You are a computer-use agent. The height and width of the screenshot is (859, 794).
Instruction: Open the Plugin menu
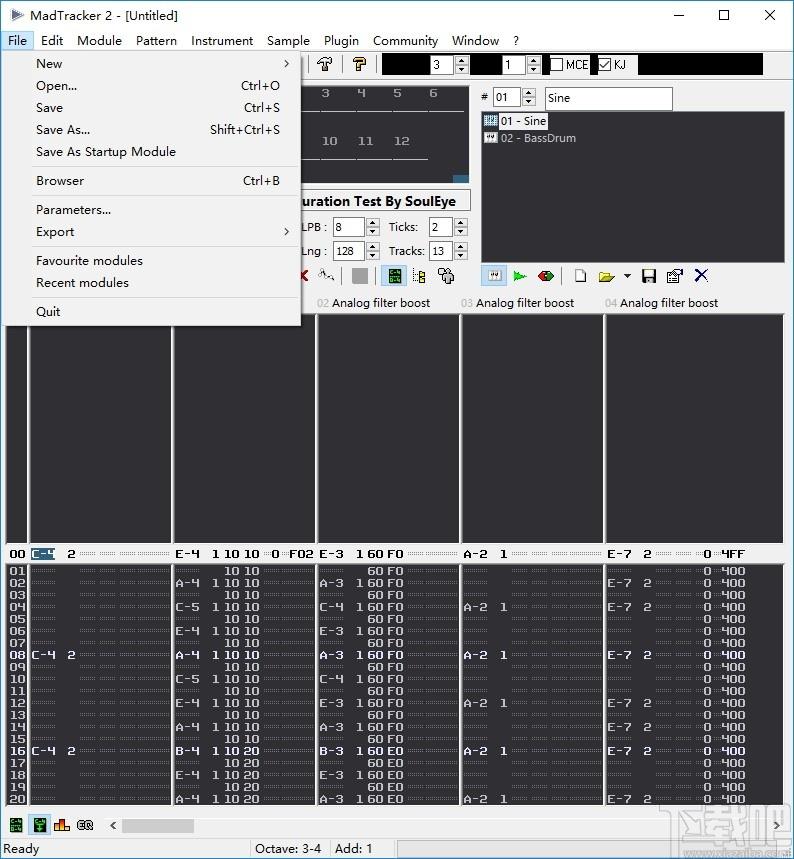341,41
